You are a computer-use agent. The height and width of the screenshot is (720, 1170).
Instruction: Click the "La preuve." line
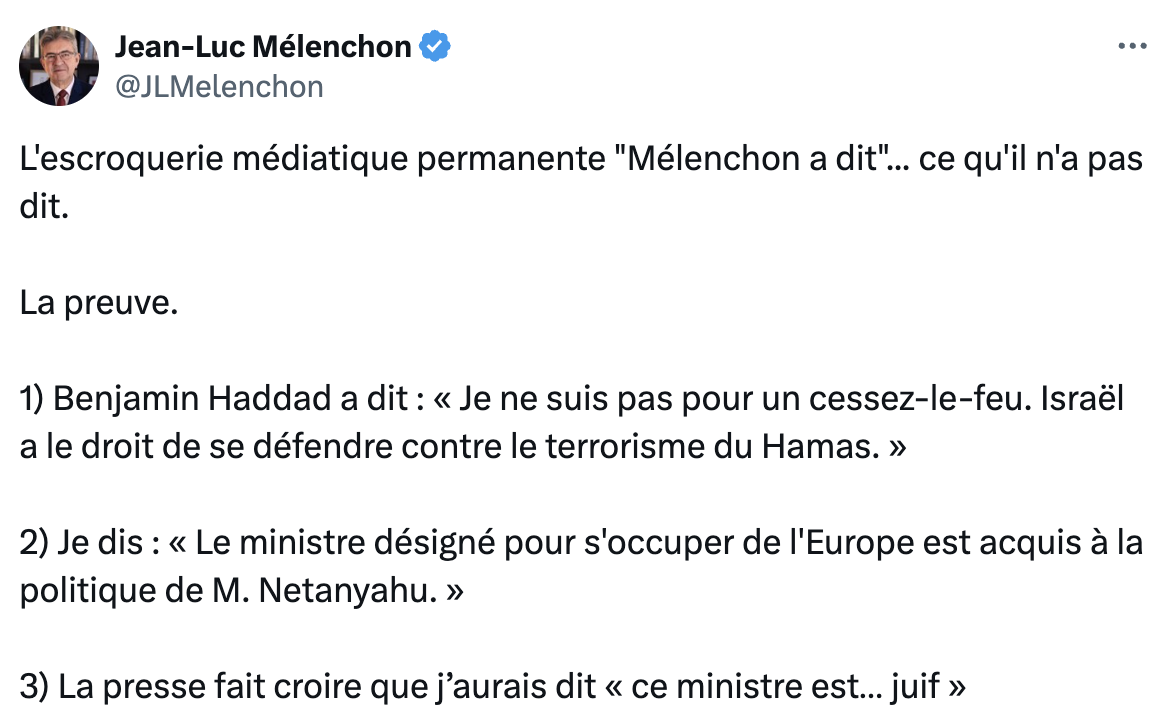coord(99,303)
